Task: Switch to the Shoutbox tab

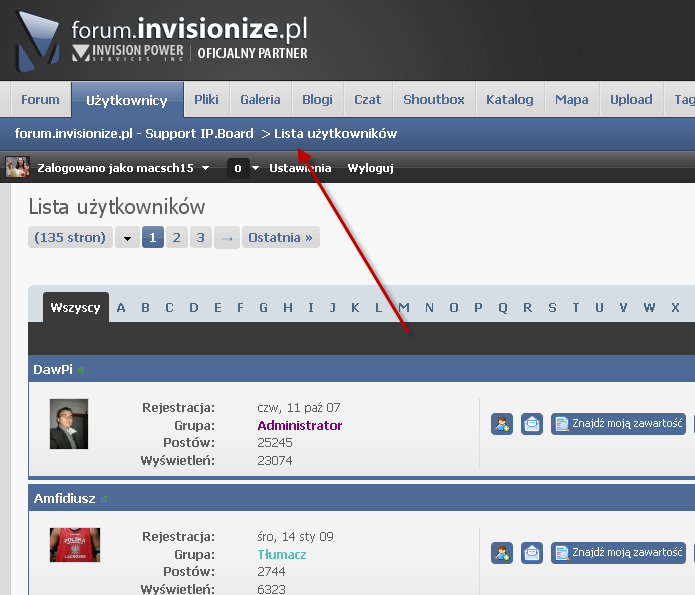Action: point(433,100)
